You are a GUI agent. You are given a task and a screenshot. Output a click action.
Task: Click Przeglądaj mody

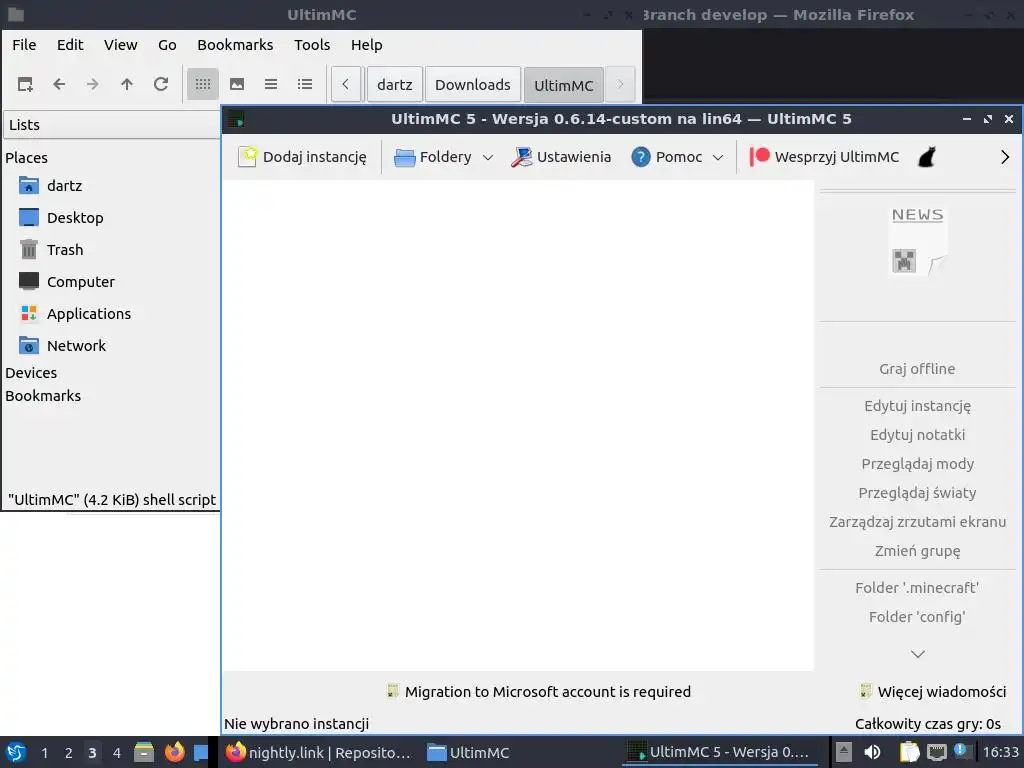pos(917,464)
